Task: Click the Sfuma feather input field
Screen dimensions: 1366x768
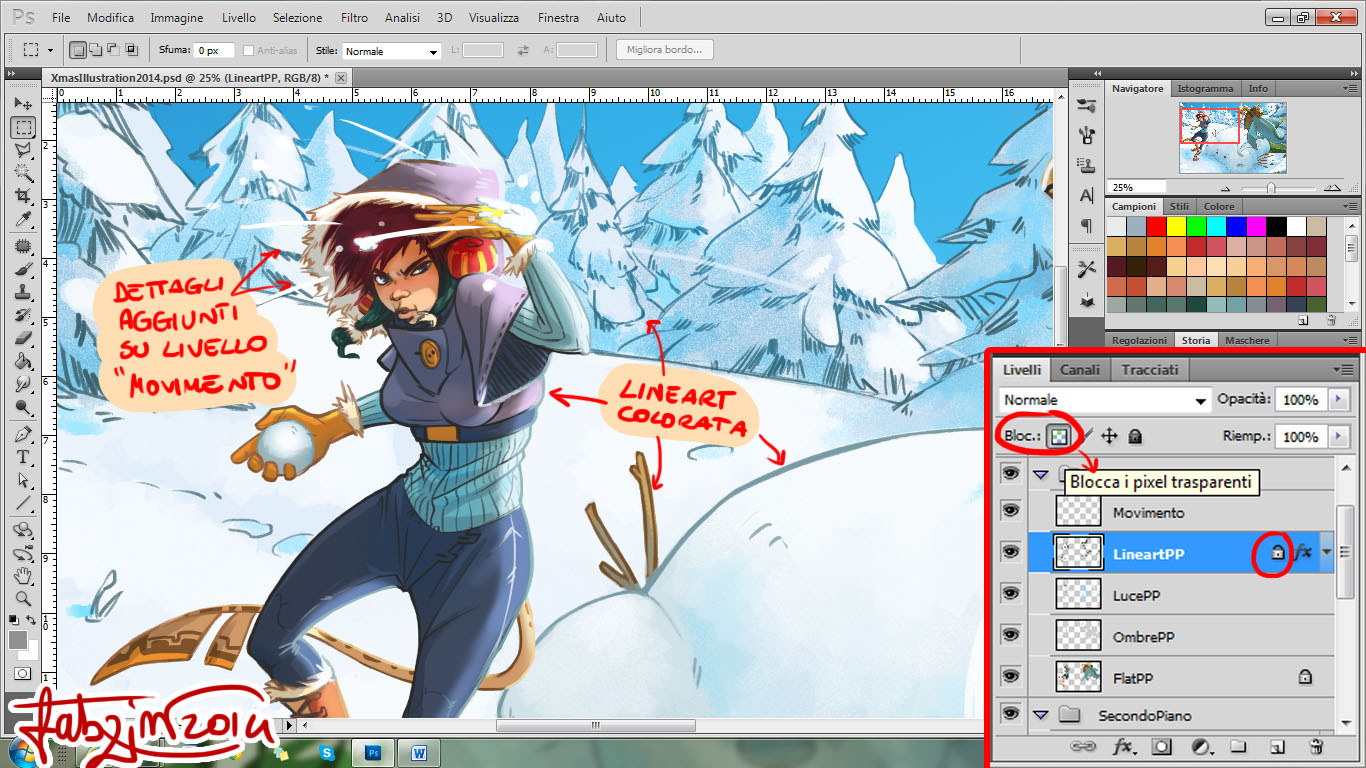Action: point(214,50)
